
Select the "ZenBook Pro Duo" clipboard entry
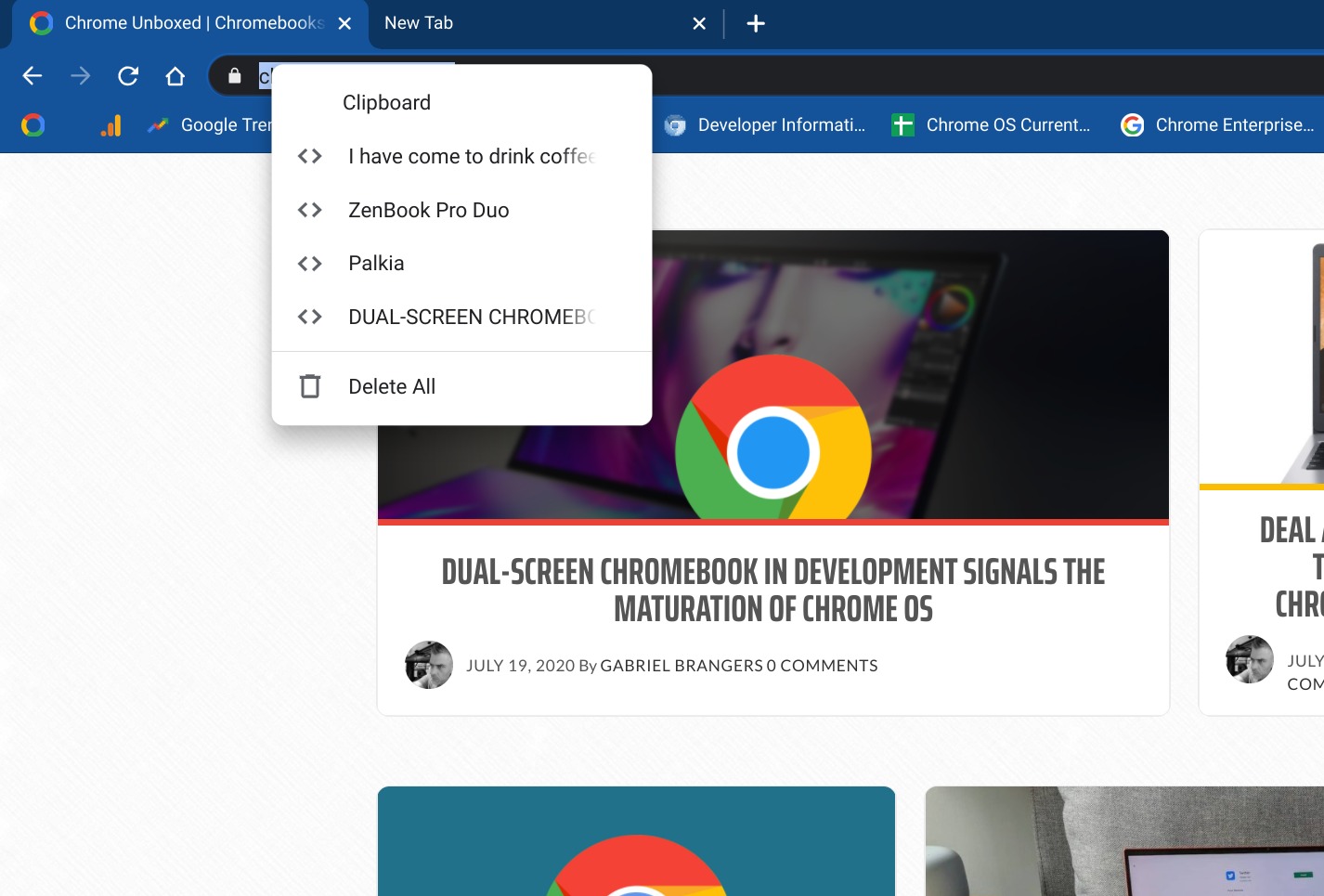[428, 210]
